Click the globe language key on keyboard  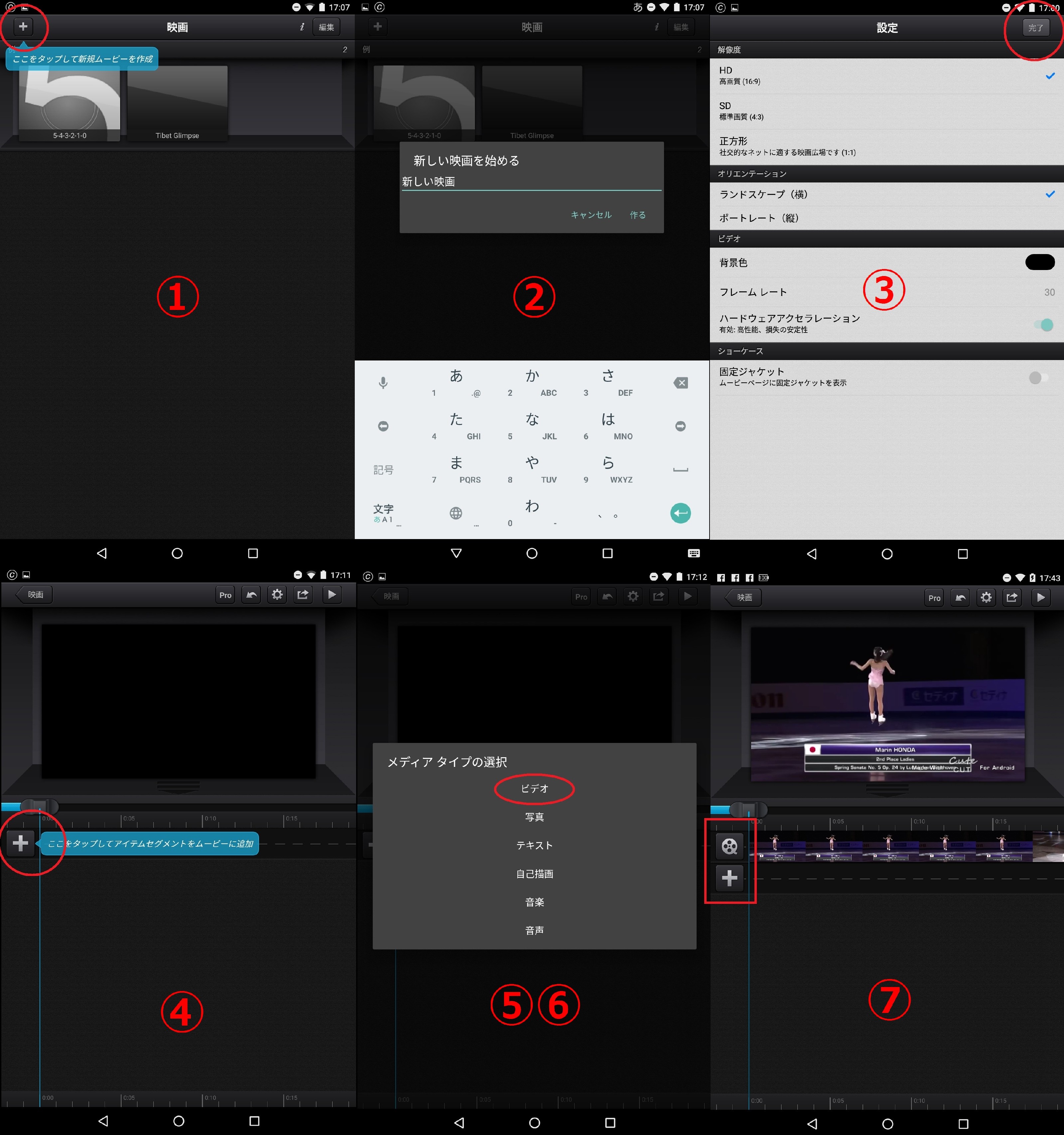pyautogui.click(x=456, y=513)
